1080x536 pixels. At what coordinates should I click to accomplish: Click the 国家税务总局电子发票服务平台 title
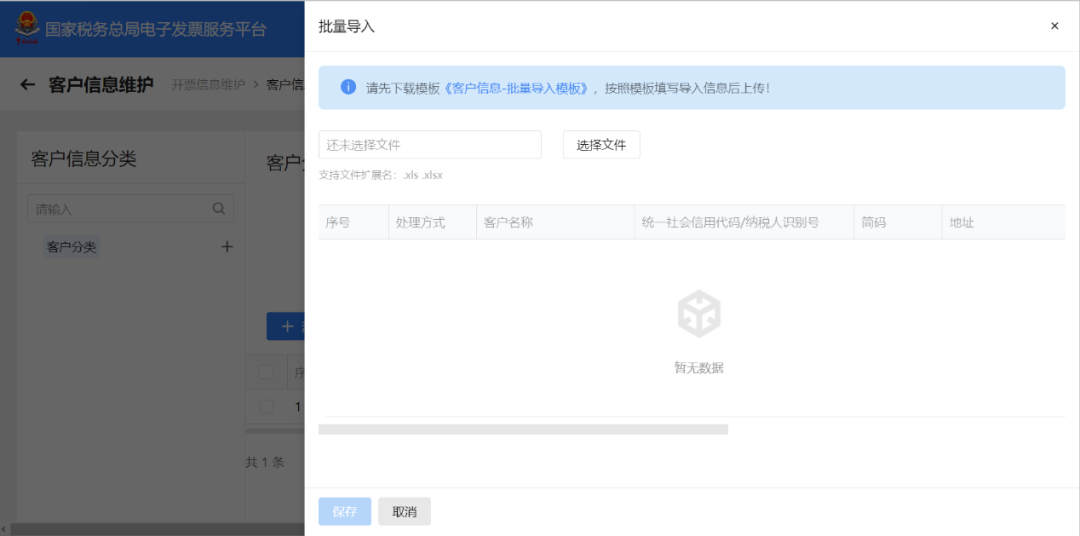[156, 29]
